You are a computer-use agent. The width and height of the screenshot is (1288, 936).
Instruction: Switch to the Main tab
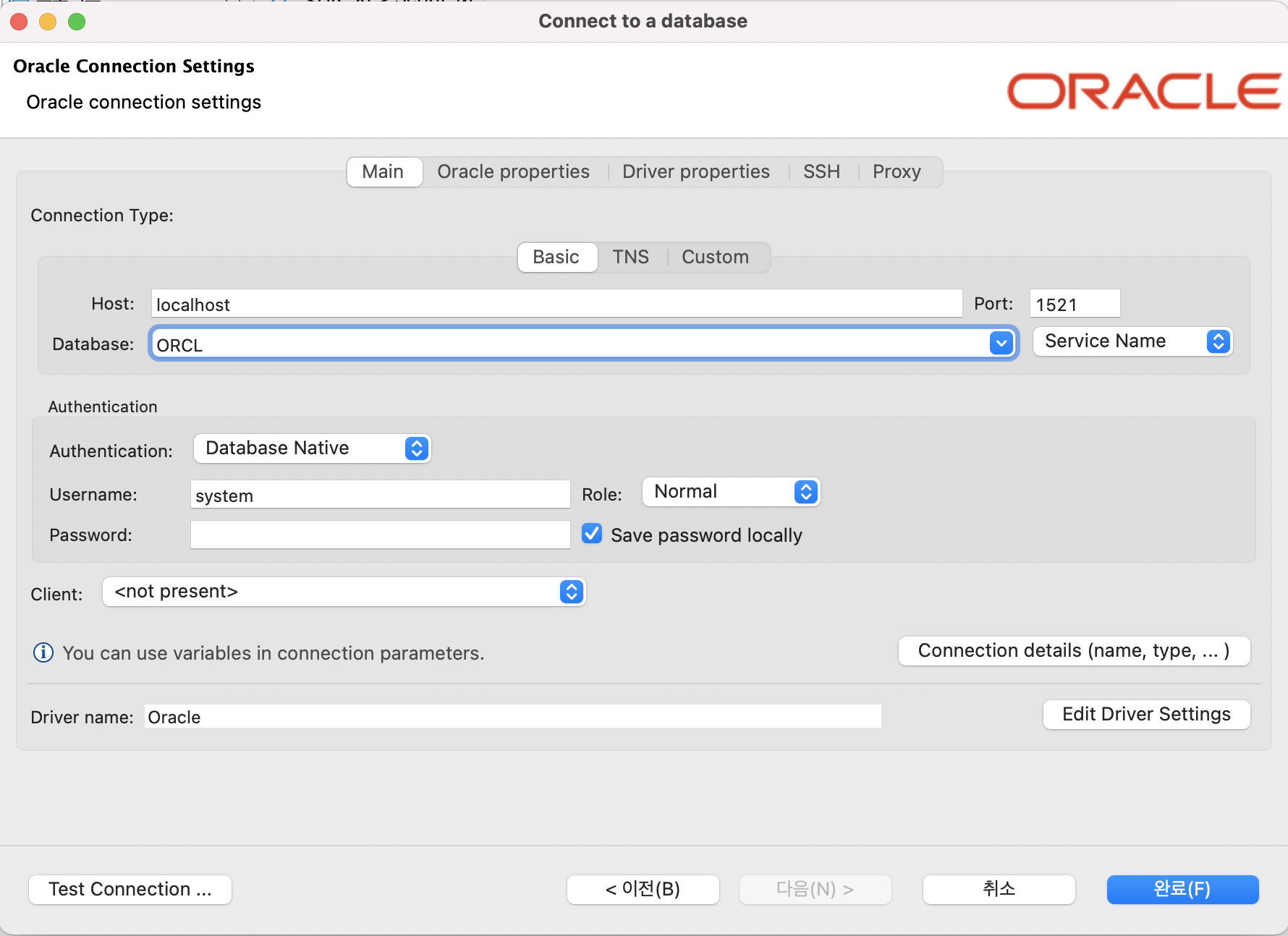(x=384, y=171)
